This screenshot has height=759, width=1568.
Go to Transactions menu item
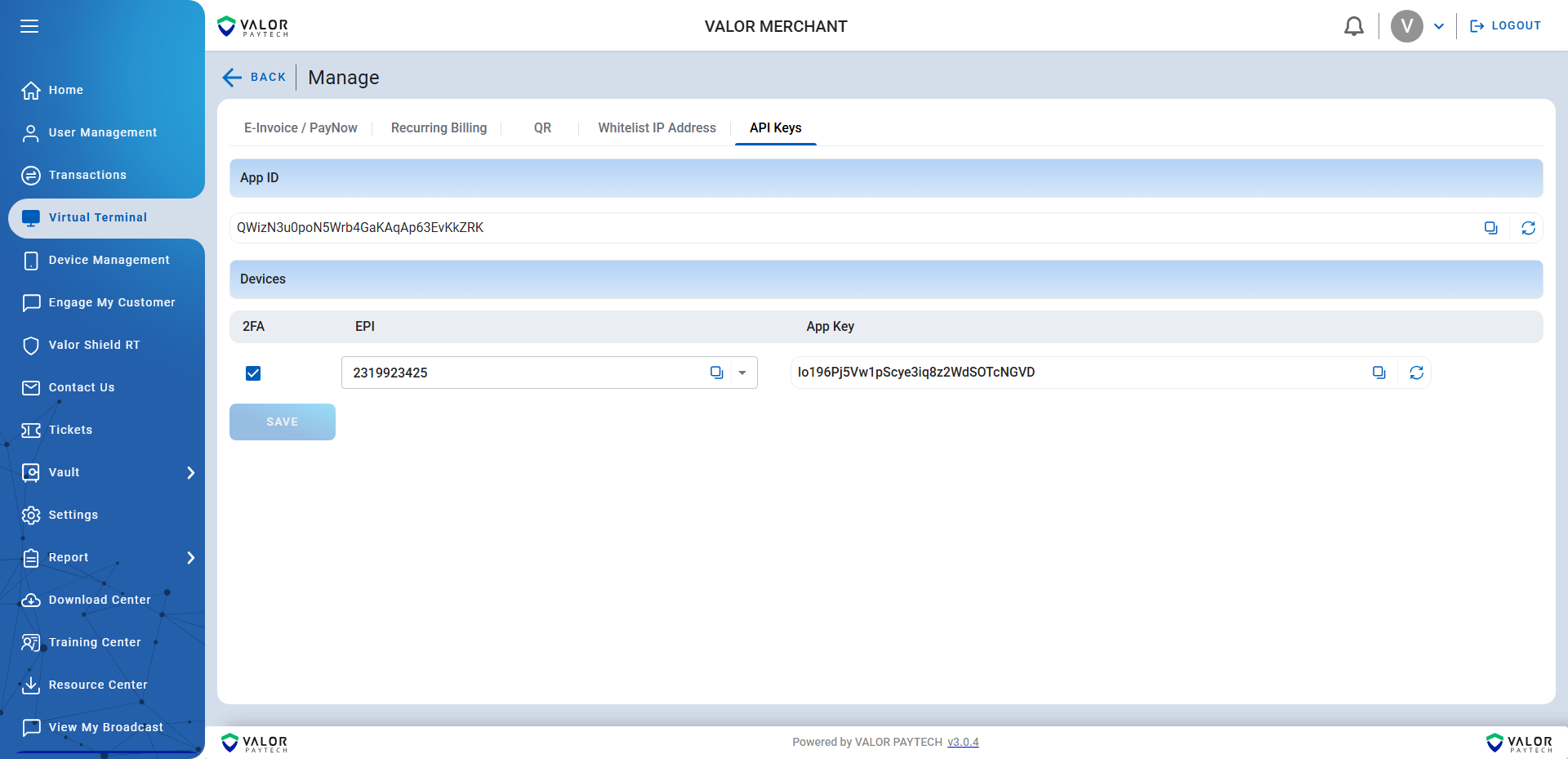click(87, 175)
